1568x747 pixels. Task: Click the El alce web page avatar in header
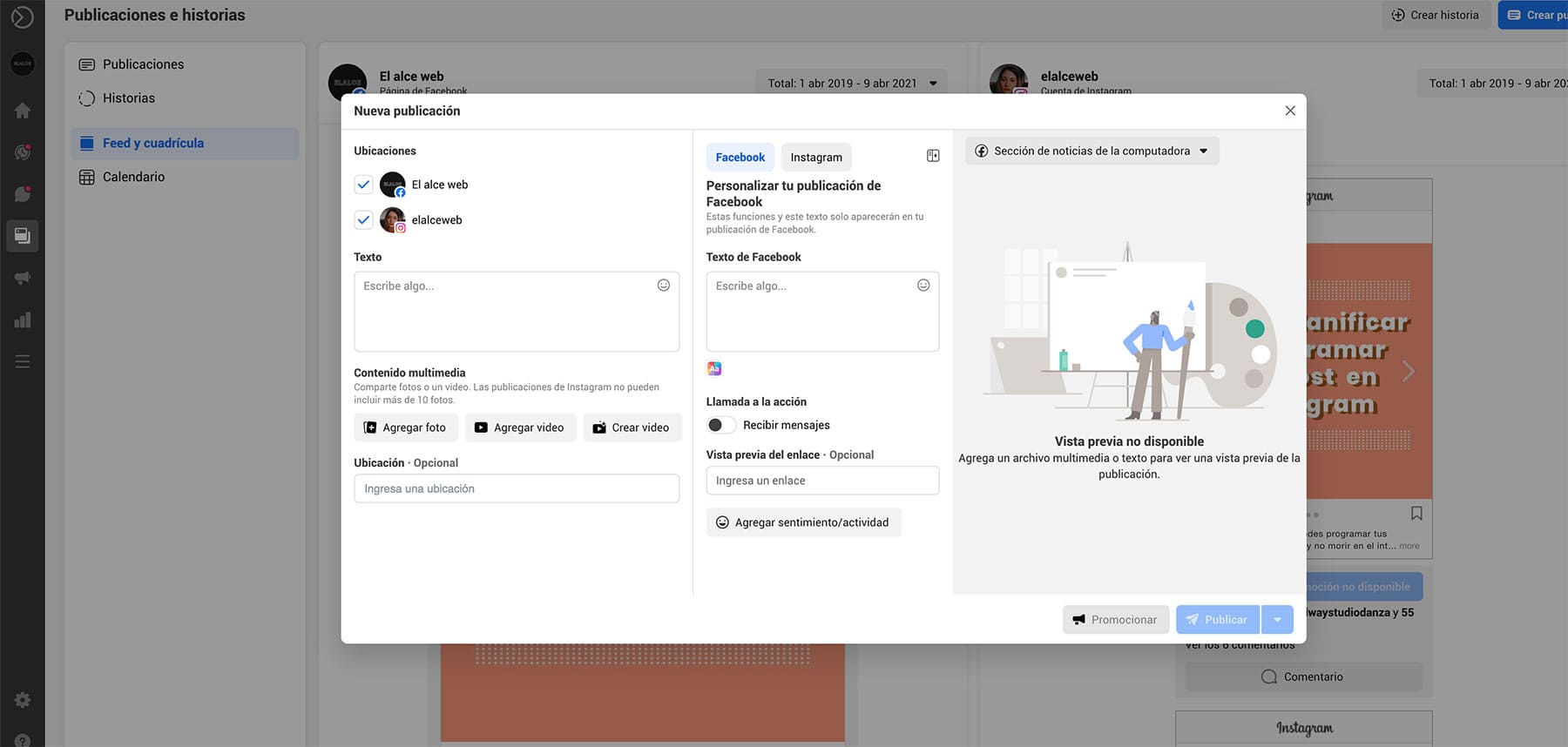(347, 82)
